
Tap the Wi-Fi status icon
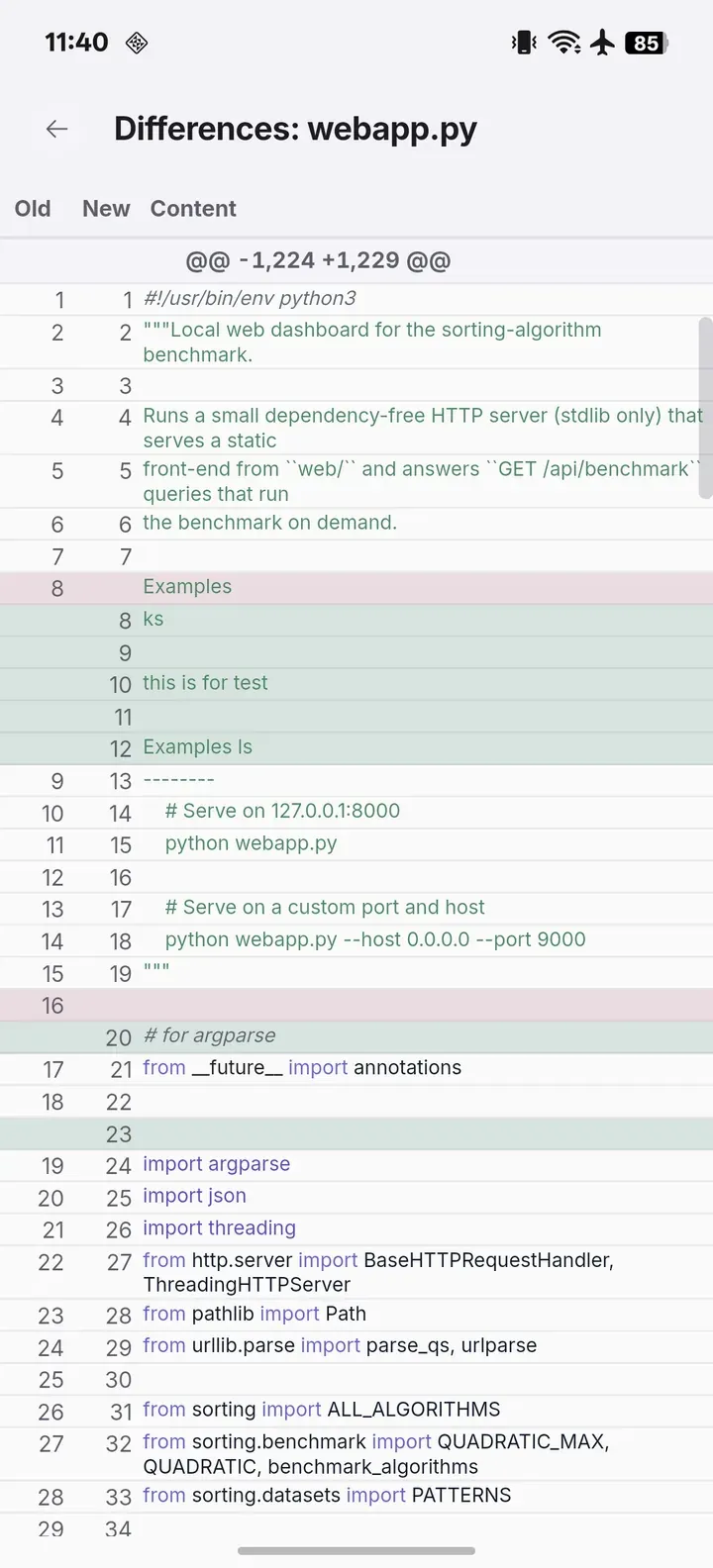tap(564, 43)
